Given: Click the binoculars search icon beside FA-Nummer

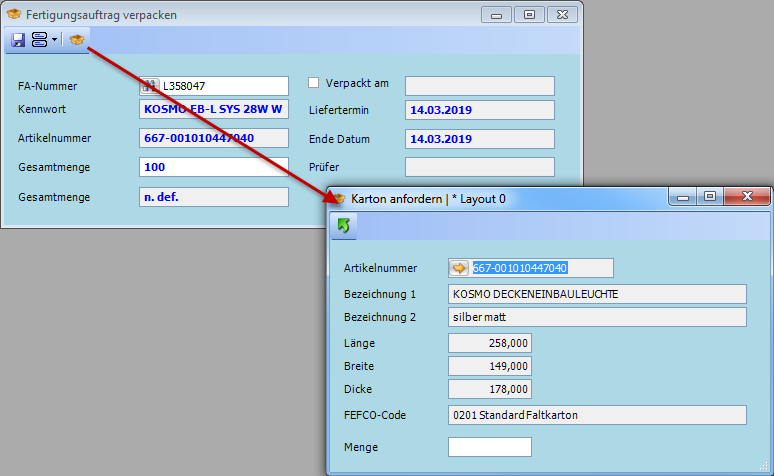Looking at the screenshot, I should tap(150, 86).
